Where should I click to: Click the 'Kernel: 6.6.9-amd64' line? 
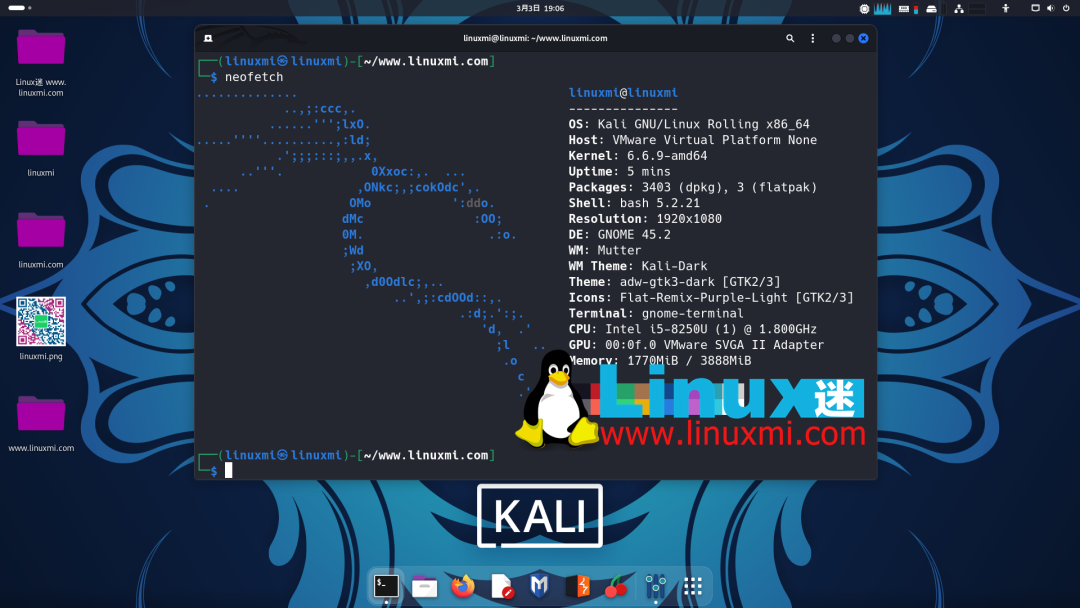638,156
